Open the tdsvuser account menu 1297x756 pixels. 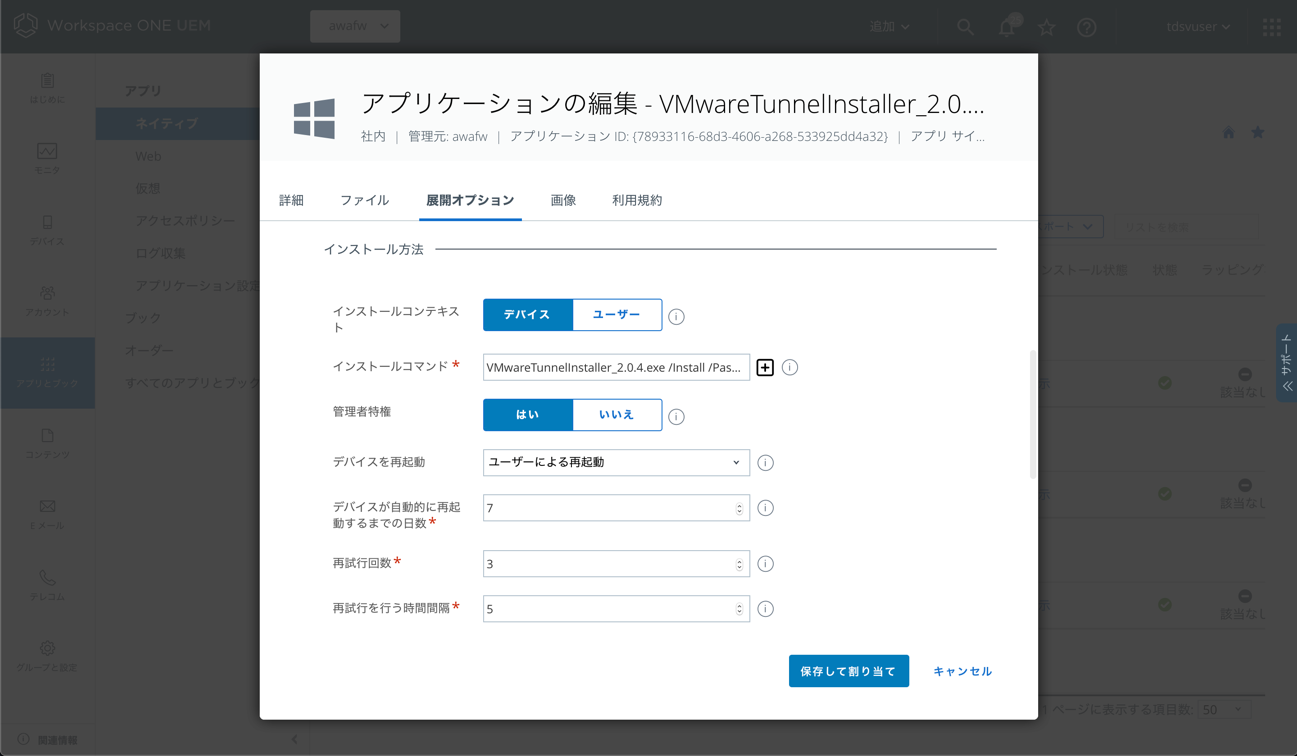coord(1198,27)
